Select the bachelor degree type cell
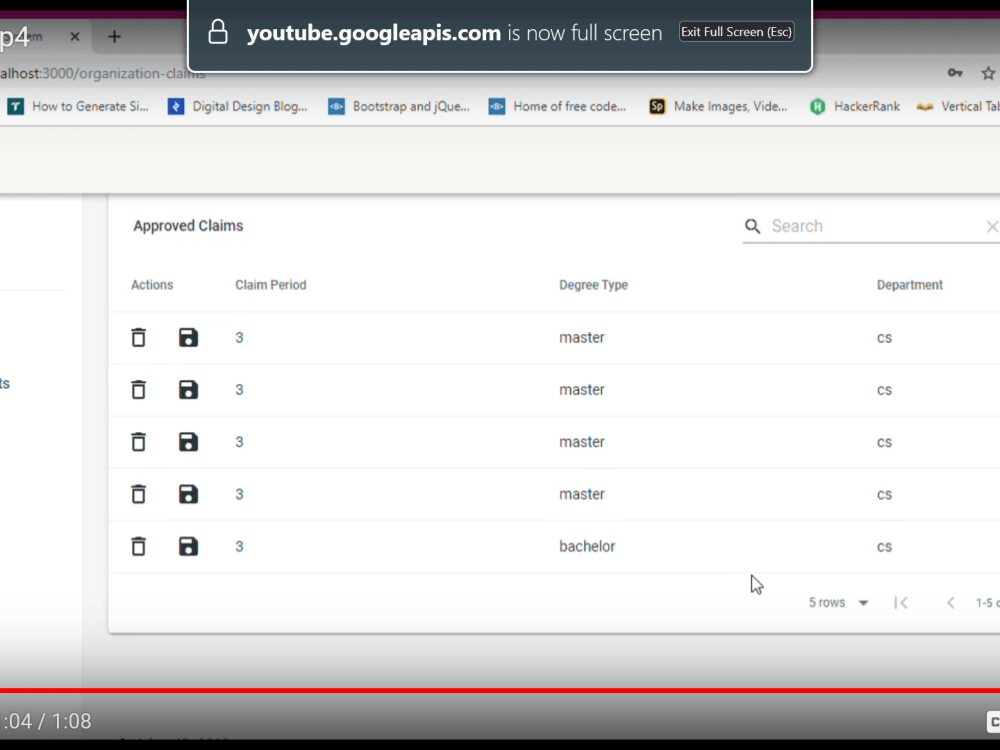 click(x=587, y=547)
